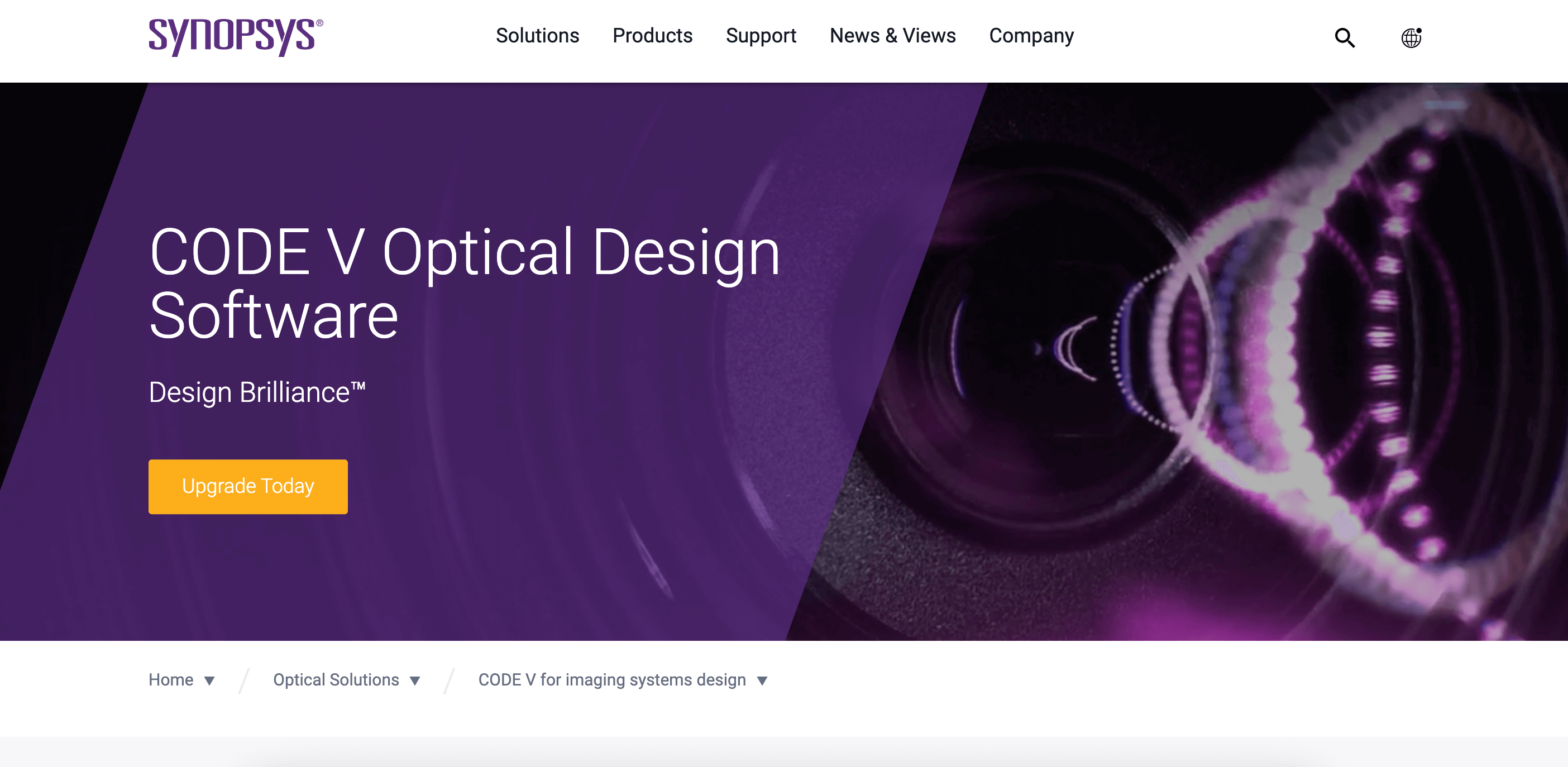Click the CODE V Optical Design Software heading
This screenshot has height=767, width=1568.
pyautogui.click(x=465, y=283)
